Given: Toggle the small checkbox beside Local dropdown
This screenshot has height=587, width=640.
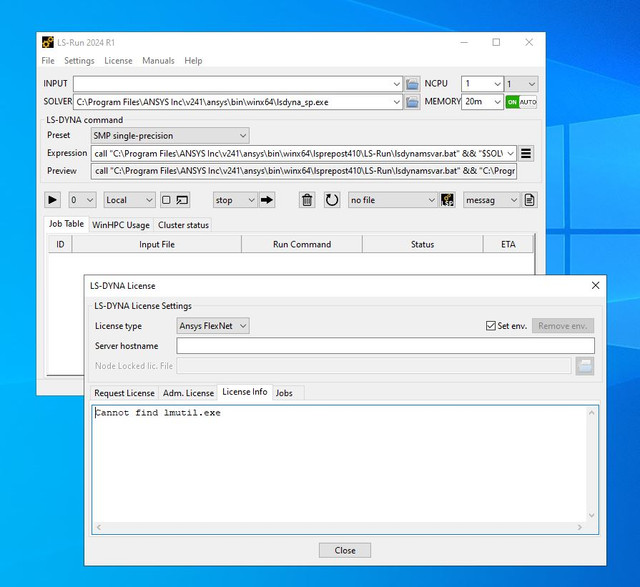Looking at the screenshot, I should coord(166,200).
